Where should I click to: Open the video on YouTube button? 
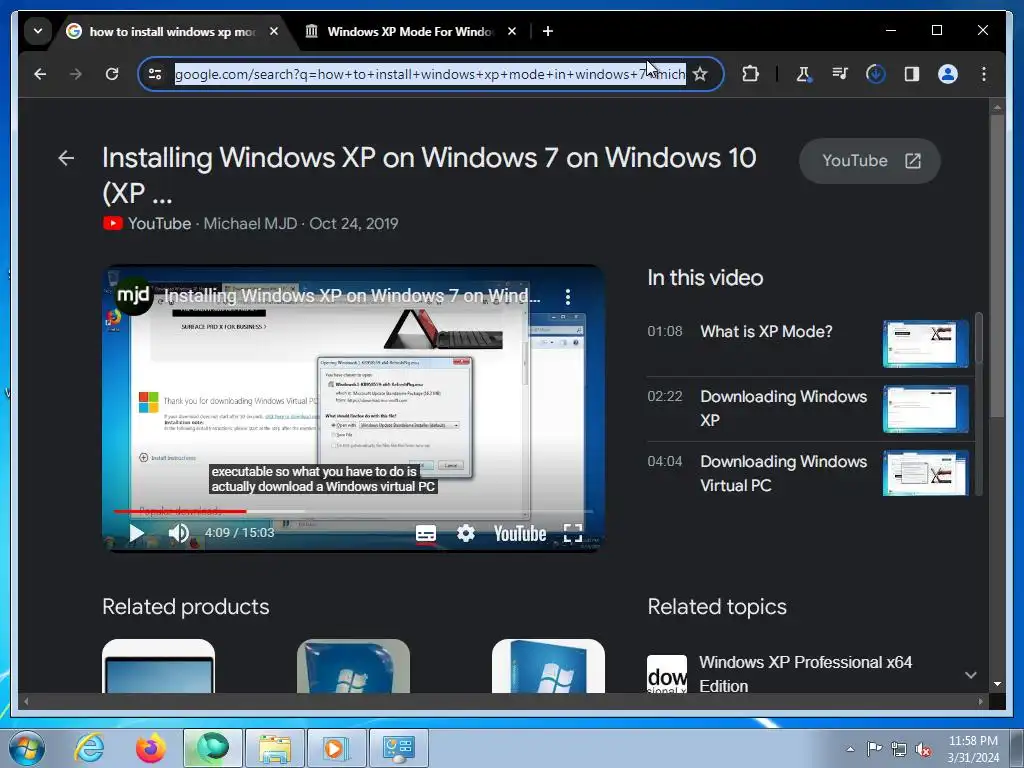[x=870, y=161]
